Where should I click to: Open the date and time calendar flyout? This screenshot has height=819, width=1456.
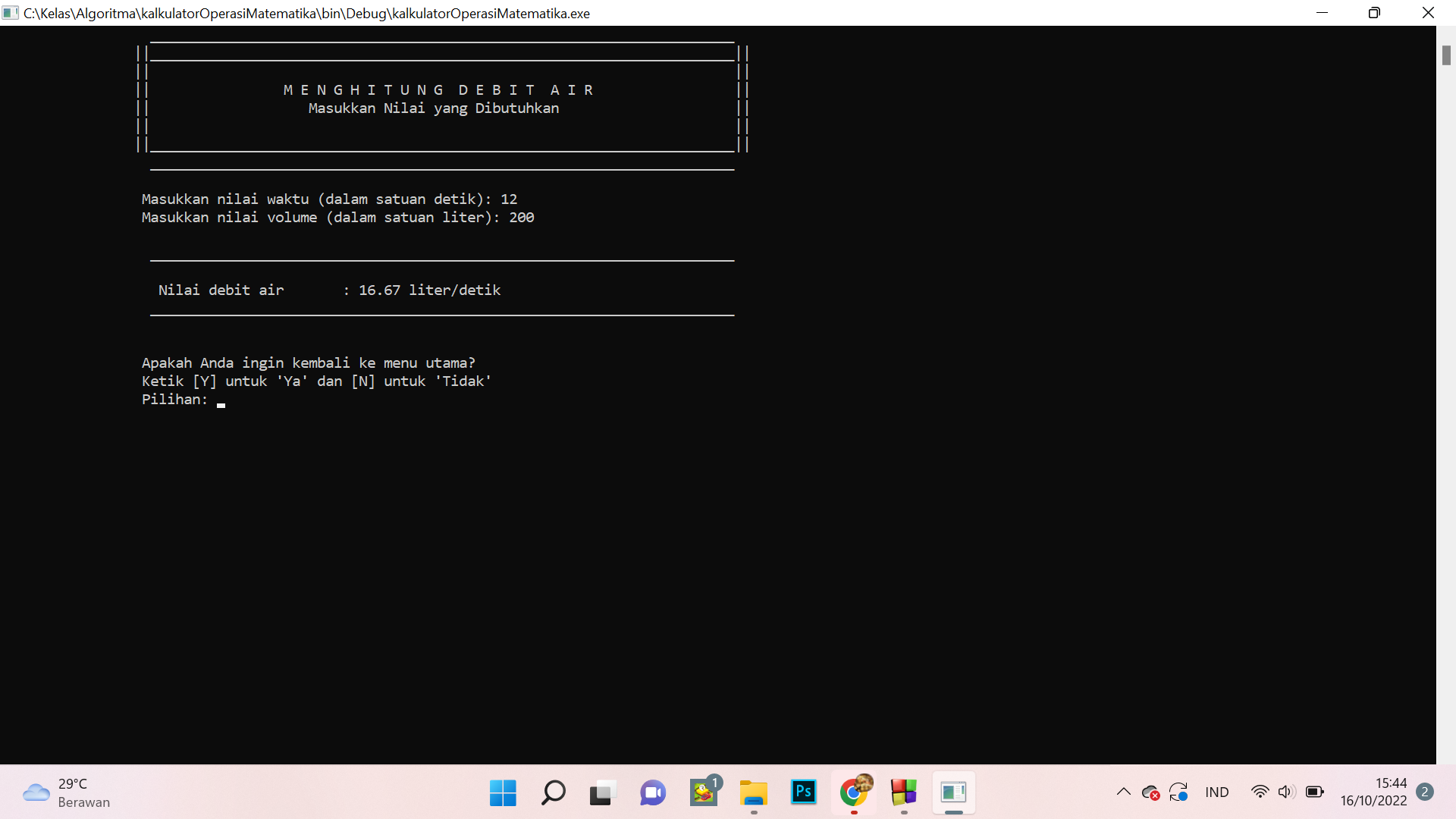click(x=1373, y=792)
